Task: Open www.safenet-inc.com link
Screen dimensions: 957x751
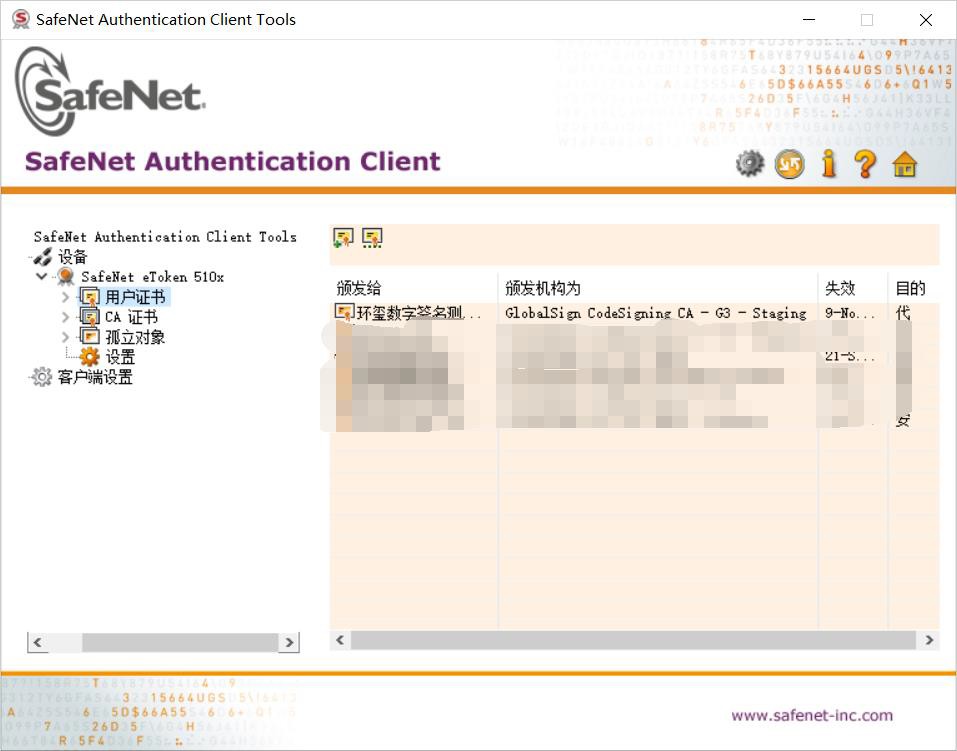Action: (x=812, y=715)
